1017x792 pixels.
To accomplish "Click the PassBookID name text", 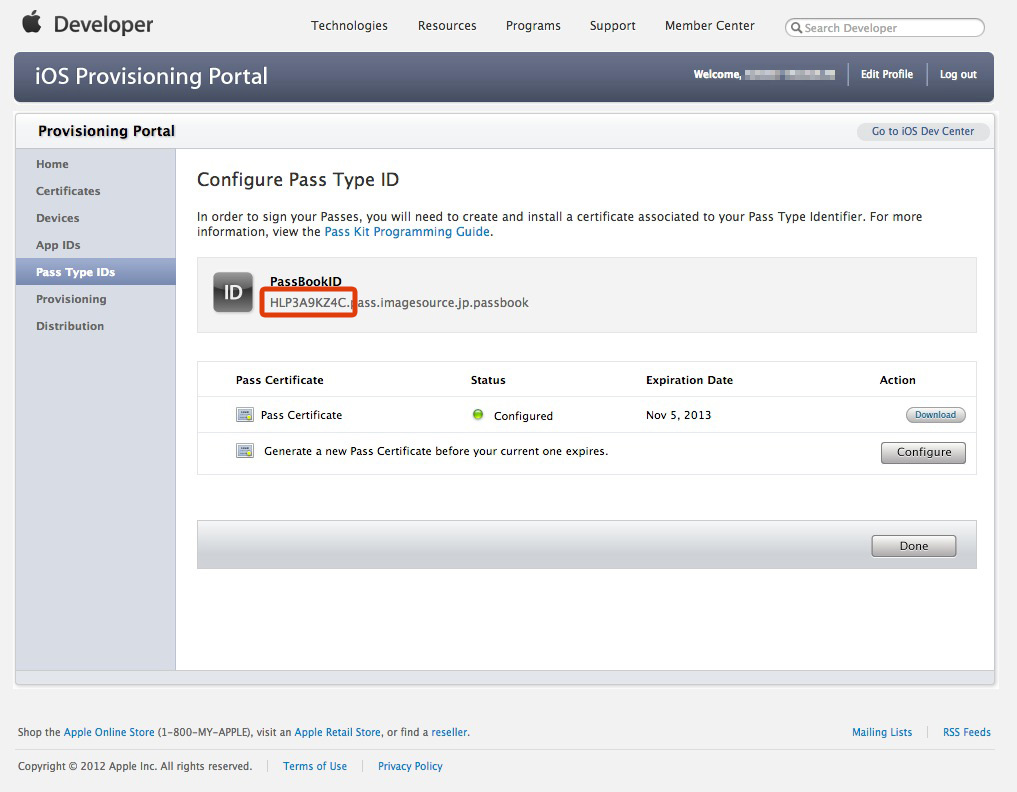I will tap(305, 282).
